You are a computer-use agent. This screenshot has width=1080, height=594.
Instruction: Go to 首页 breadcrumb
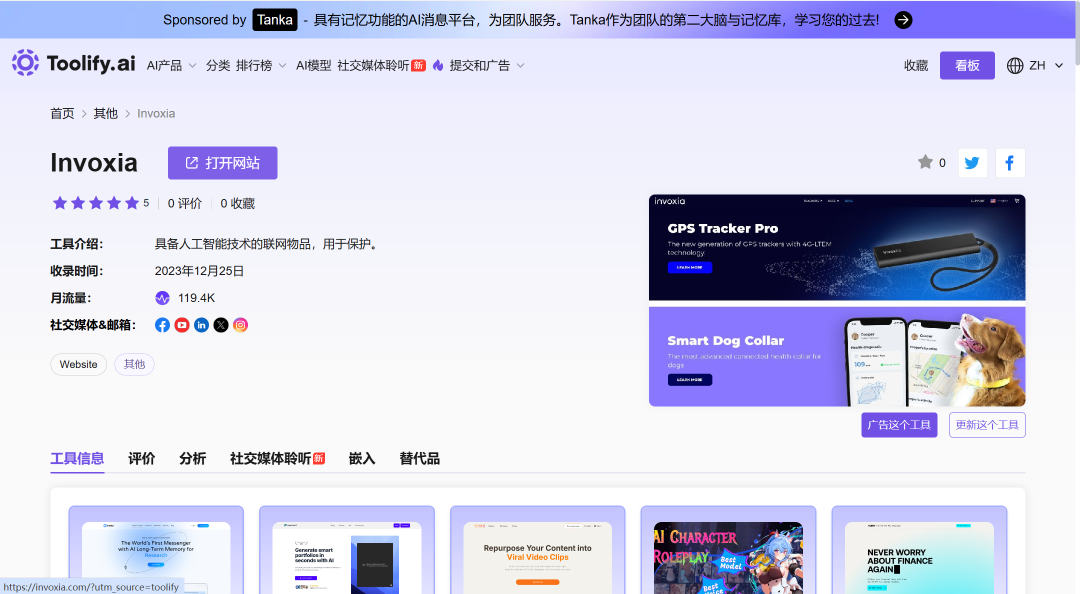[62, 114]
